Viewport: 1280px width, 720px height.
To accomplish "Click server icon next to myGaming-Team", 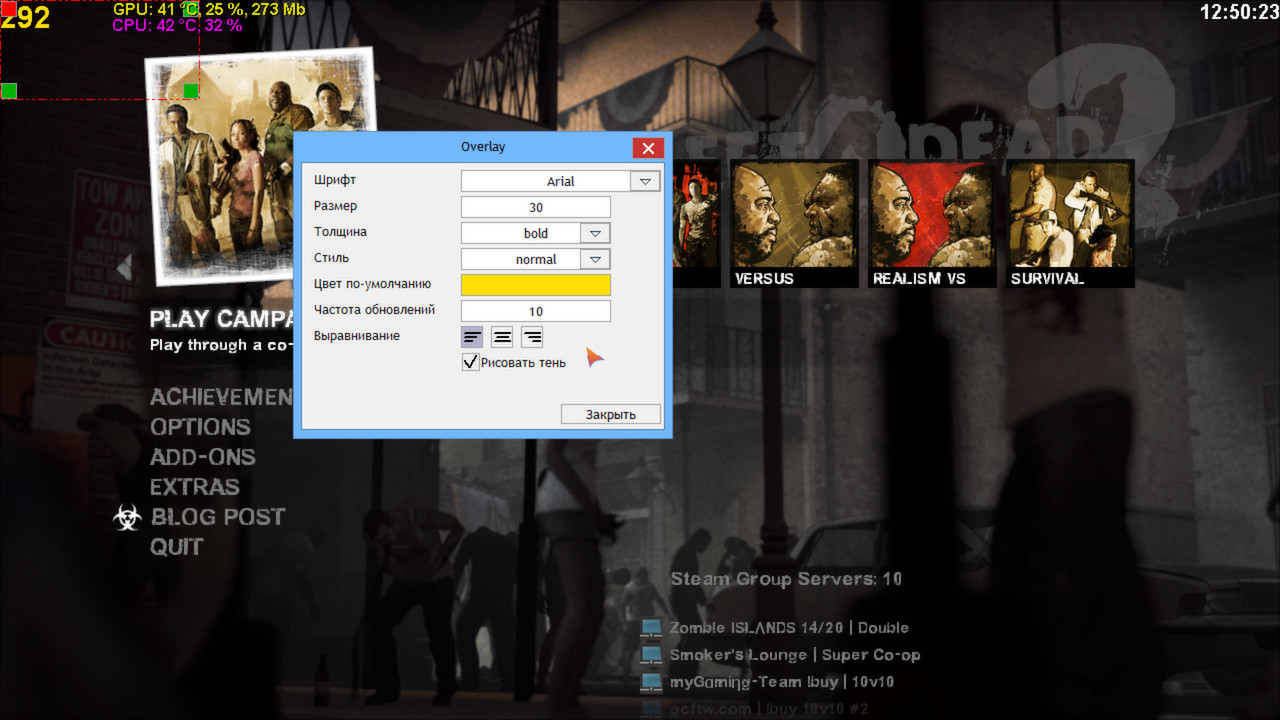I will click(x=652, y=682).
